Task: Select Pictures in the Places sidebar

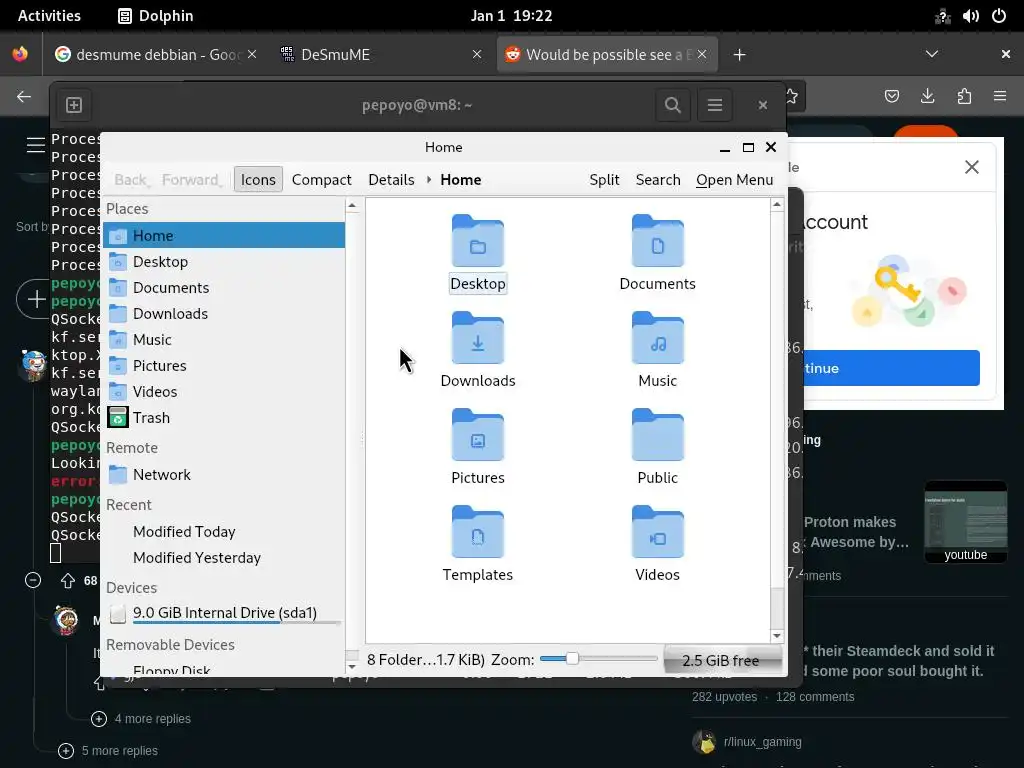Action: click(x=224, y=366)
